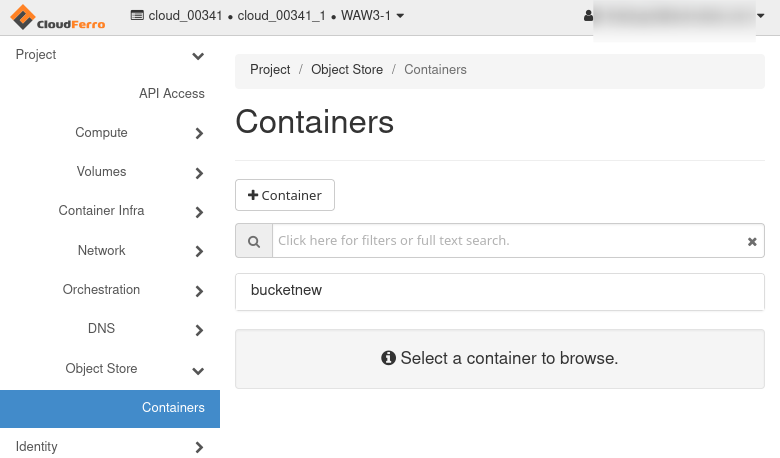Open the API Access page
Image resolution: width=780 pixels, height=458 pixels.
coord(171,94)
